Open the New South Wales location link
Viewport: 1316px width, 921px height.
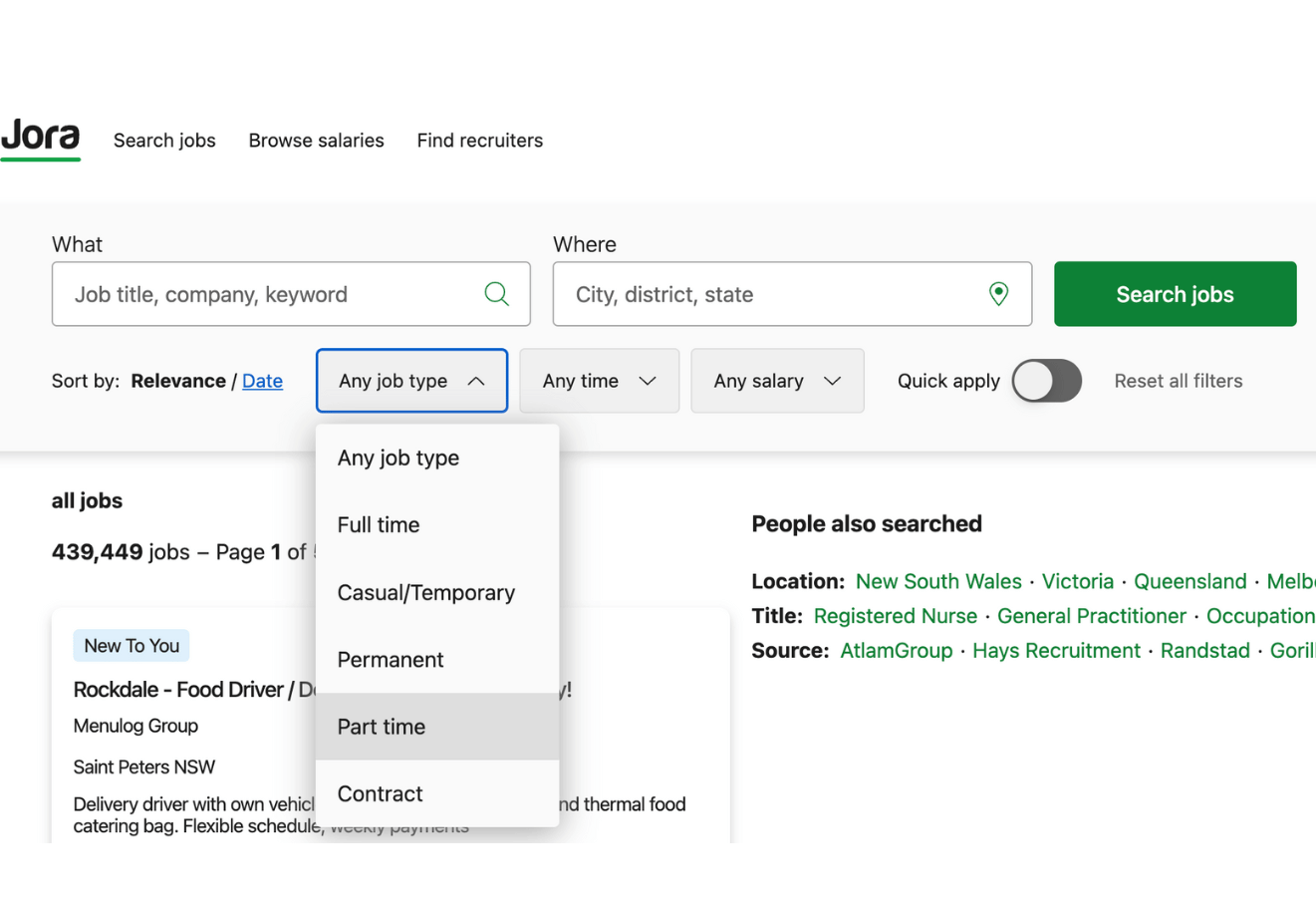938,581
